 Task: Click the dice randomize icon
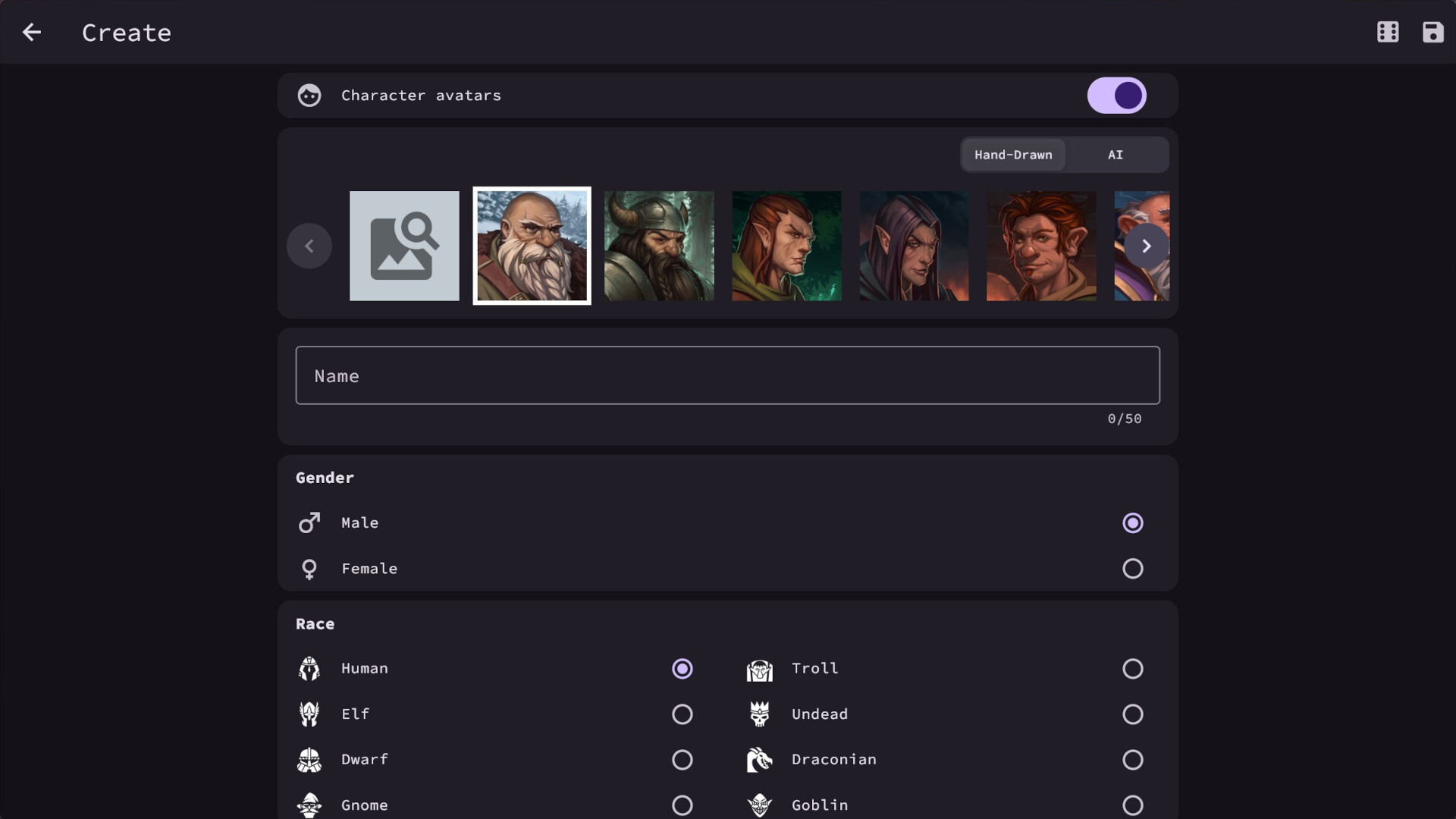tap(1388, 32)
